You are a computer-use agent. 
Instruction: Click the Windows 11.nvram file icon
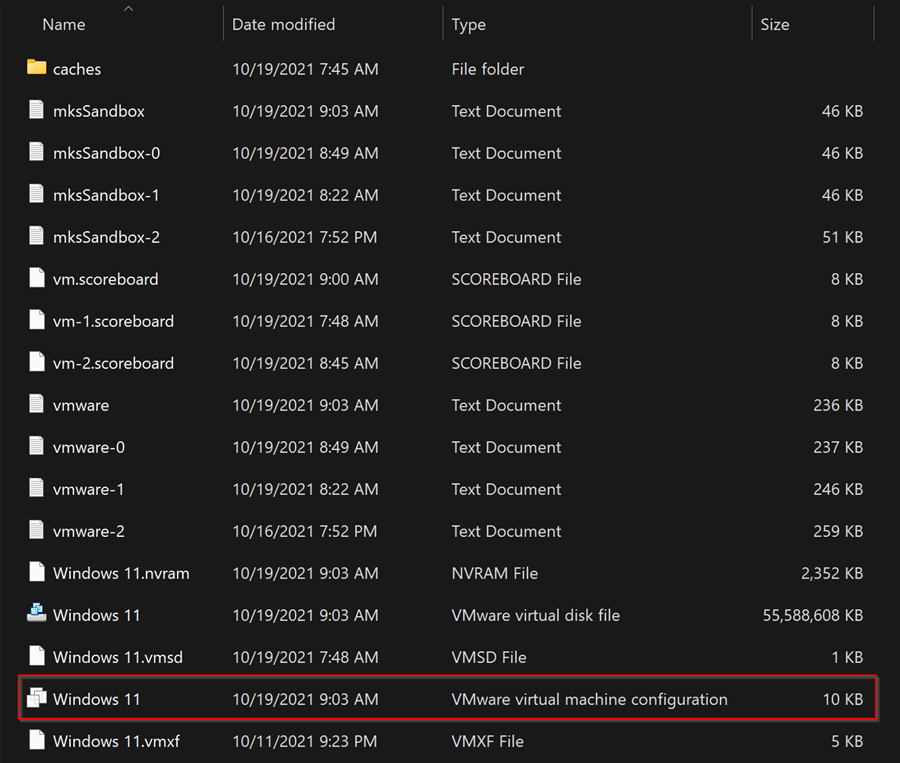point(37,572)
